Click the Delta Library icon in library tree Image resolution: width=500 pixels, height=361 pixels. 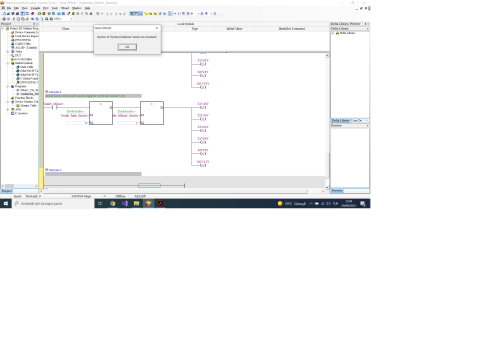[x=337, y=33]
